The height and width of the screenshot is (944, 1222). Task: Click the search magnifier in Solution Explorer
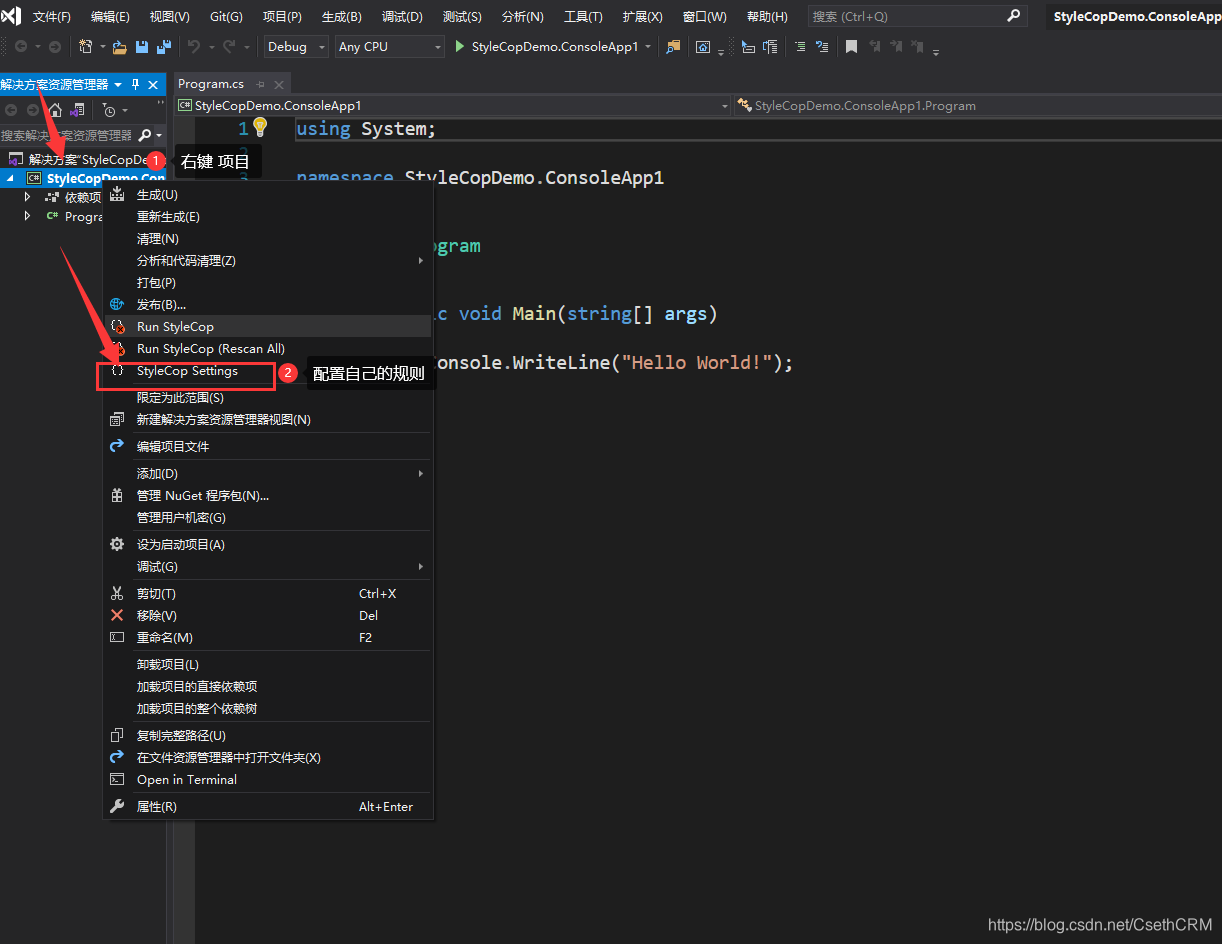[x=145, y=135]
